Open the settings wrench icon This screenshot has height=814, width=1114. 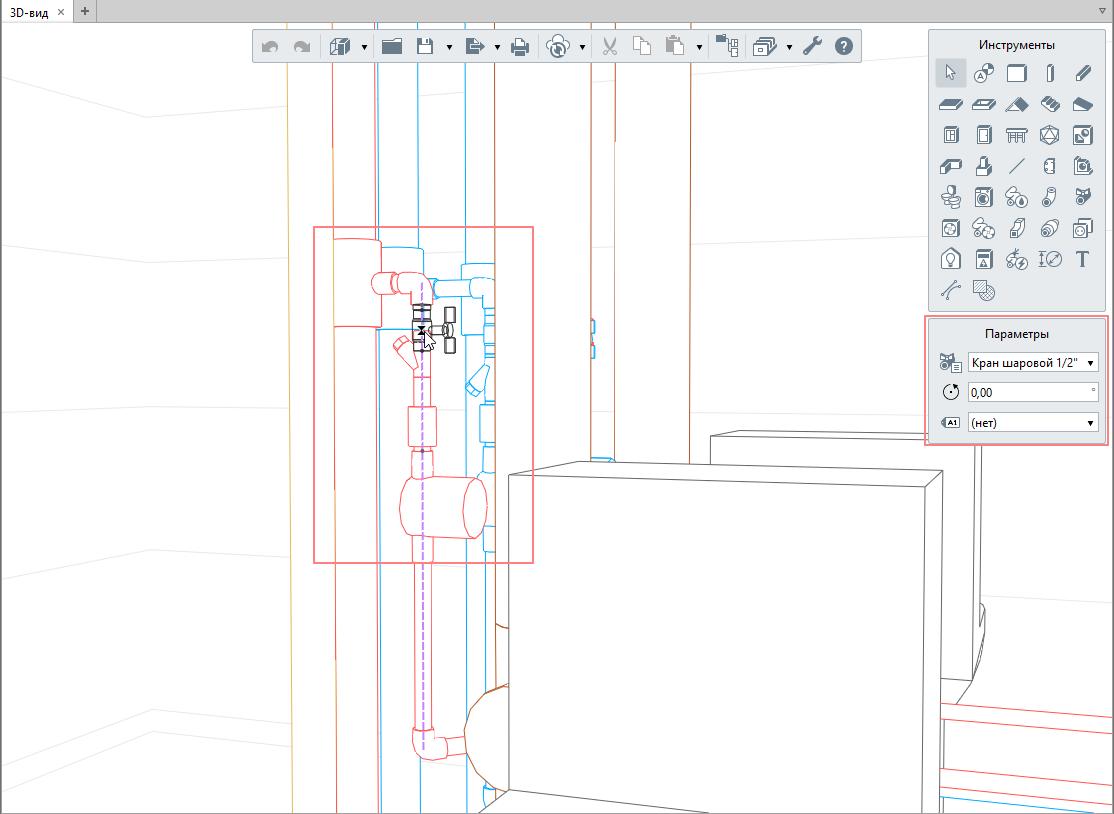(813, 46)
